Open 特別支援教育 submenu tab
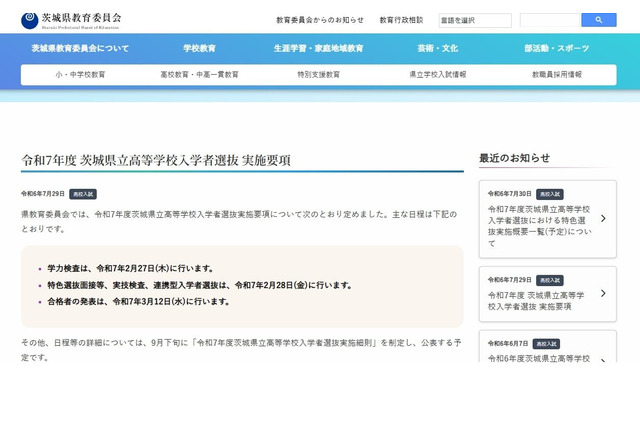 pyautogui.click(x=318, y=75)
